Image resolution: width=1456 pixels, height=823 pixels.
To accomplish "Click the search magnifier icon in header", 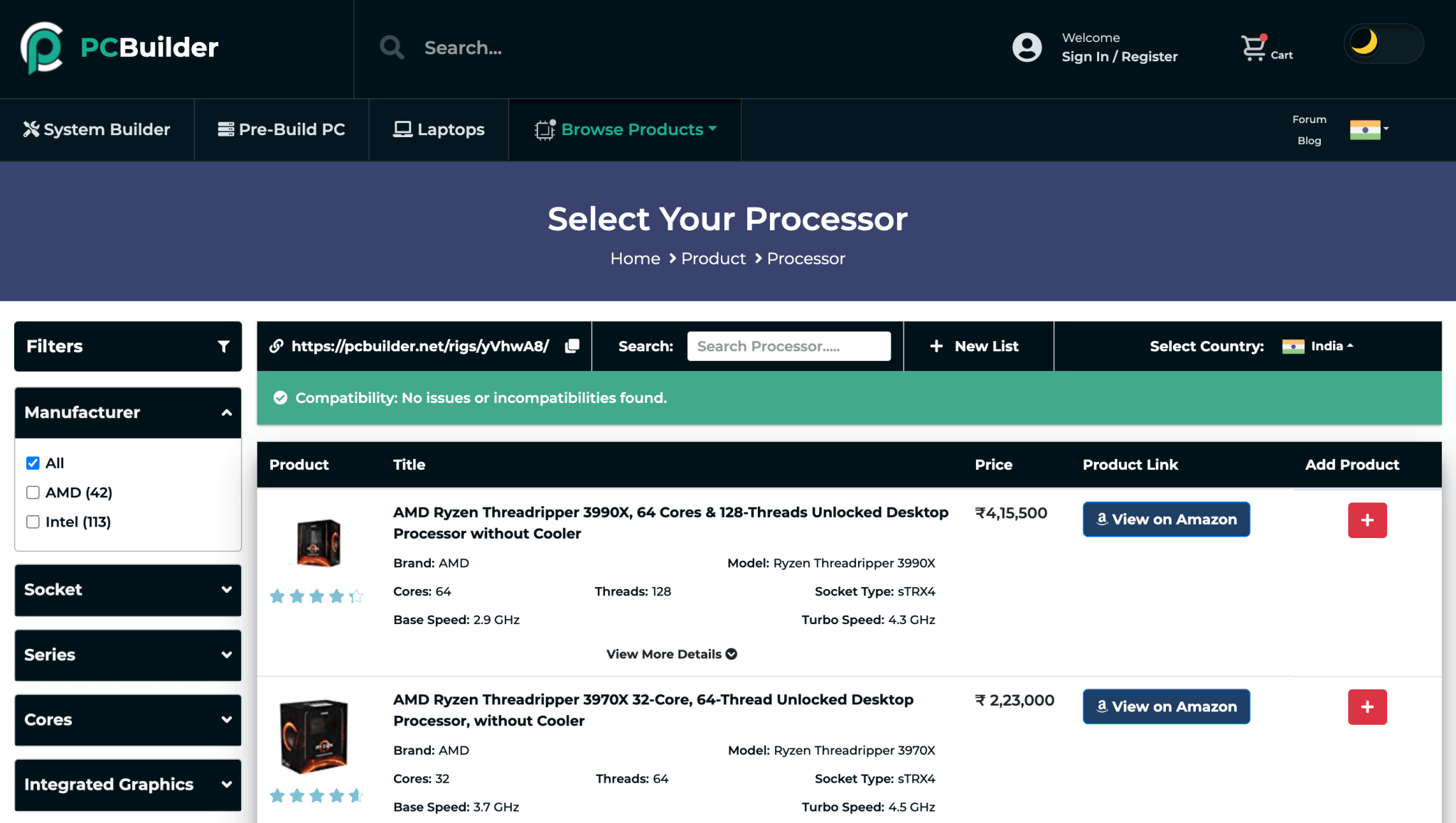I will [x=392, y=48].
